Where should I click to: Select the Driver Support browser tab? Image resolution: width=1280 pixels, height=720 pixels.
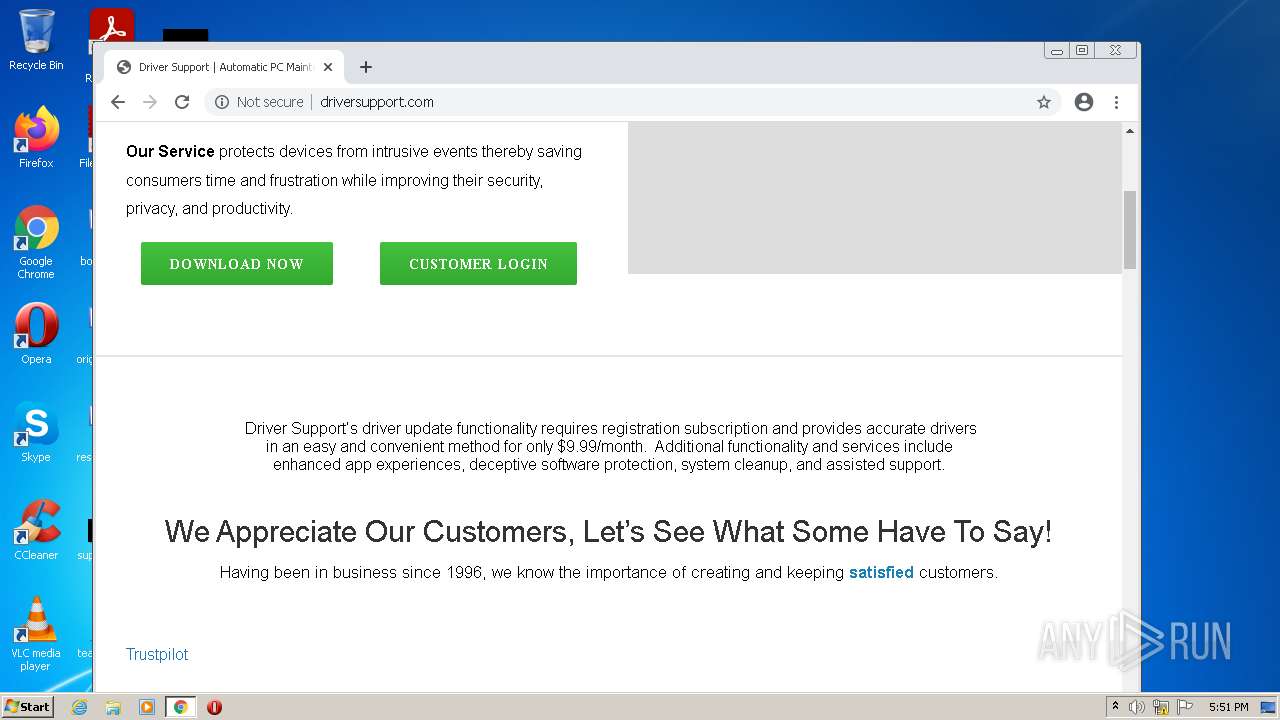pos(224,67)
